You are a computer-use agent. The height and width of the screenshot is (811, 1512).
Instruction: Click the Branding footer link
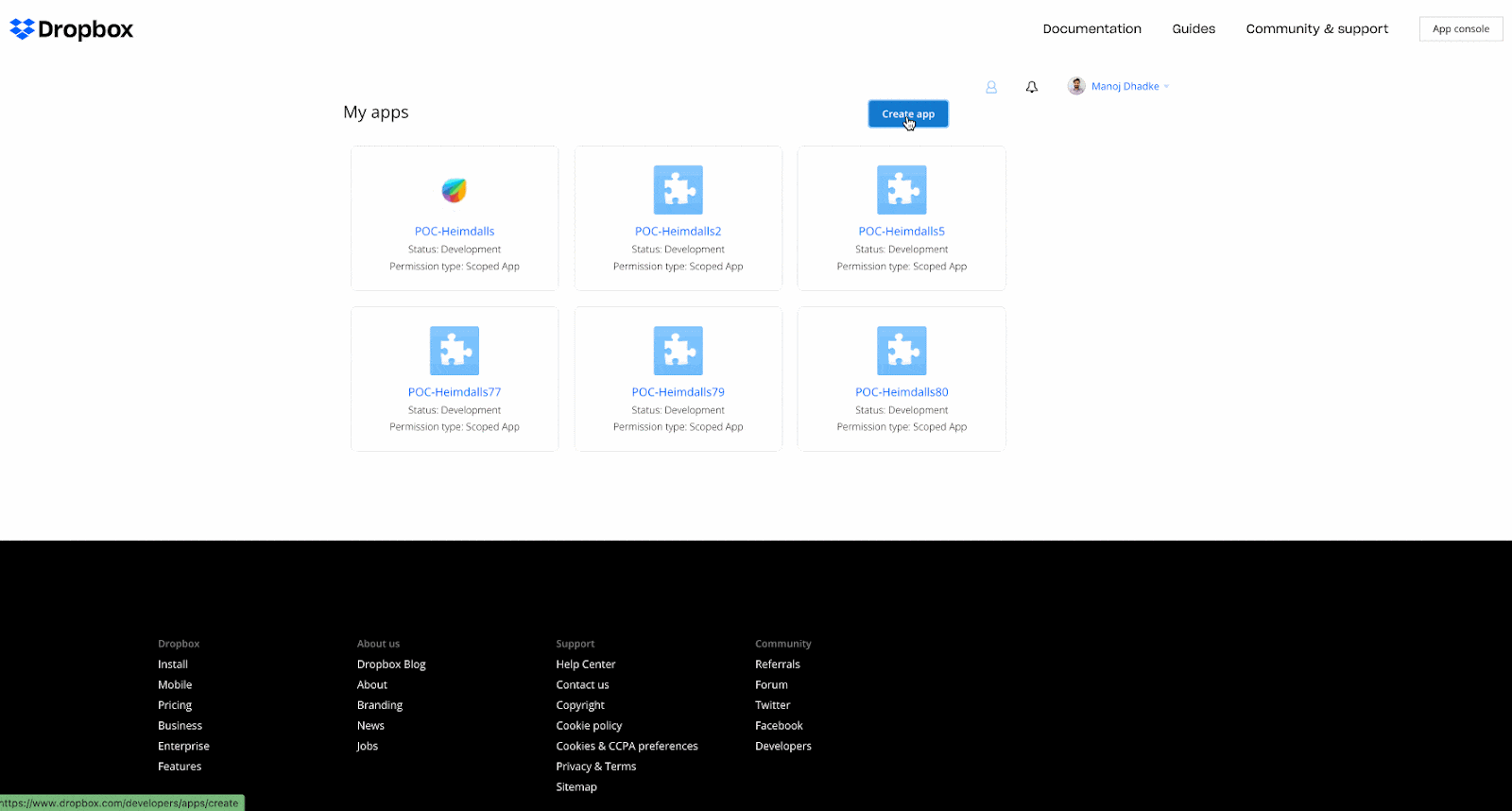[x=380, y=705]
